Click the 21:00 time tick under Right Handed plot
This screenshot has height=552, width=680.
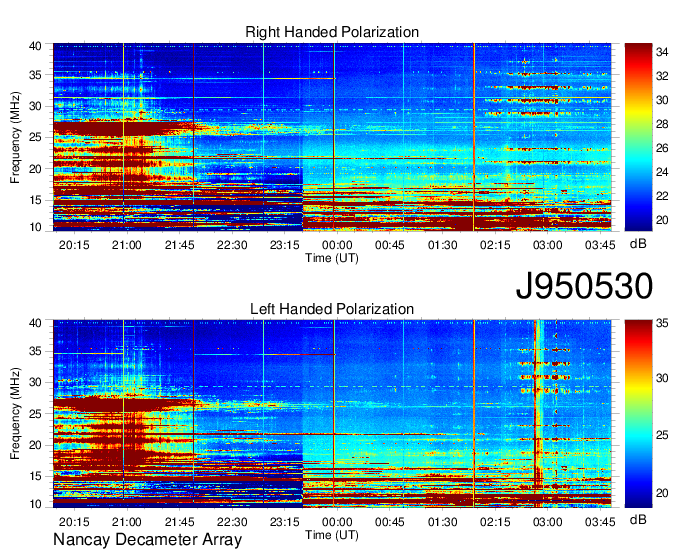[127, 245]
